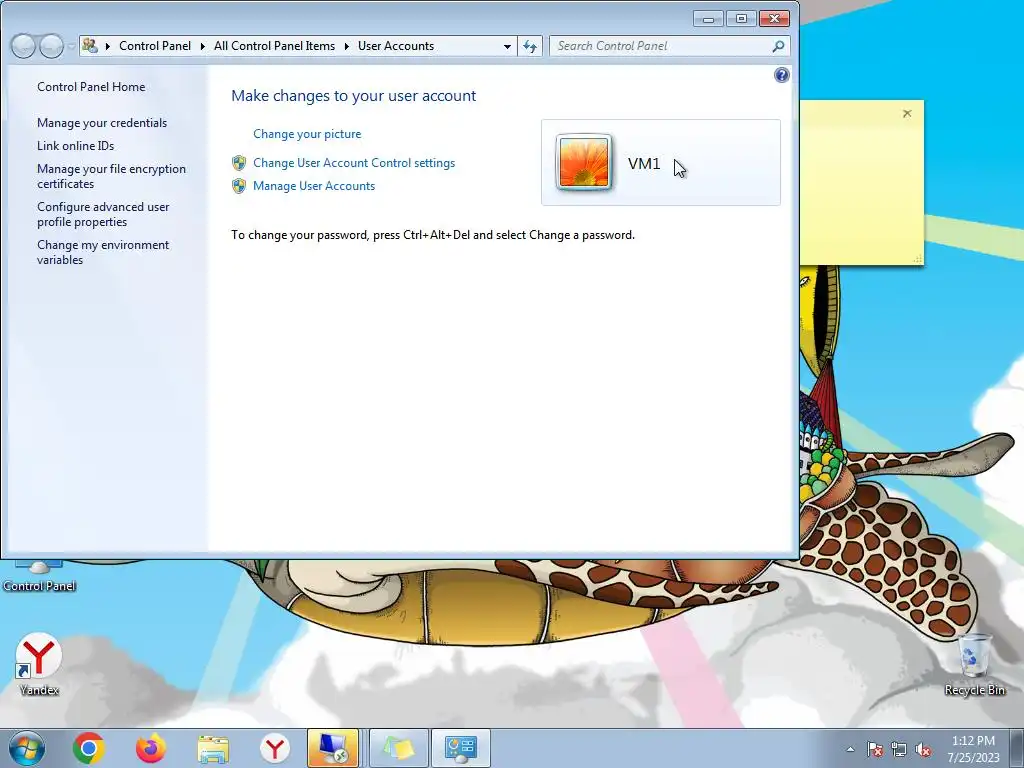Open Help via blue question mark icon
Image resolution: width=1024 pixels, height=768 pixels.
pyautogui.click(x=781, y=75)
